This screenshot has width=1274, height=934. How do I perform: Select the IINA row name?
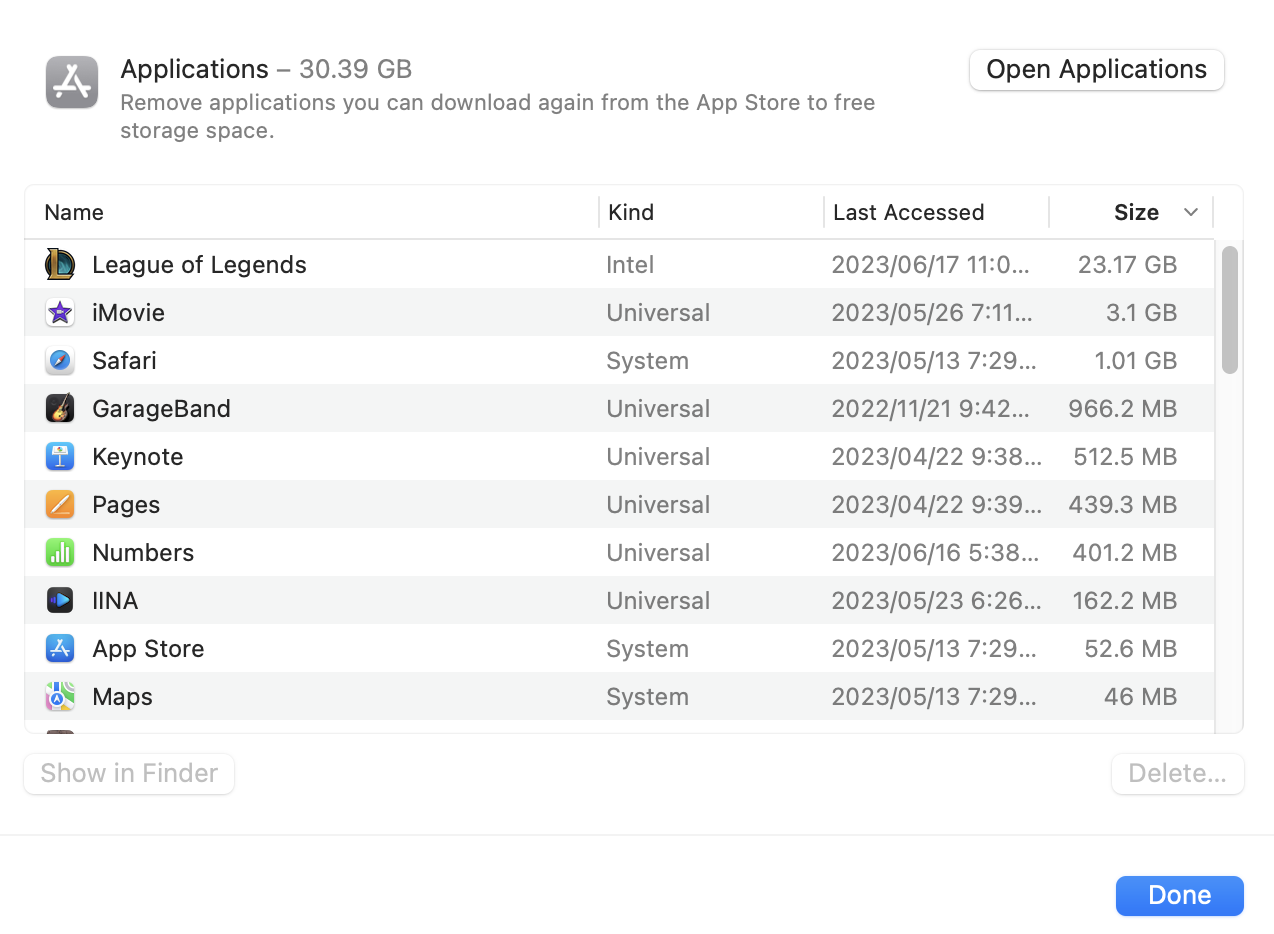coord(115,601)
